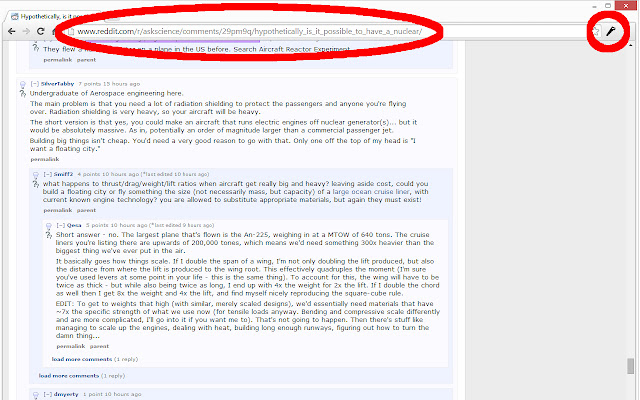Click the reddit URL address bar
This screenshot has width=640, height=400.
[327, 31]
